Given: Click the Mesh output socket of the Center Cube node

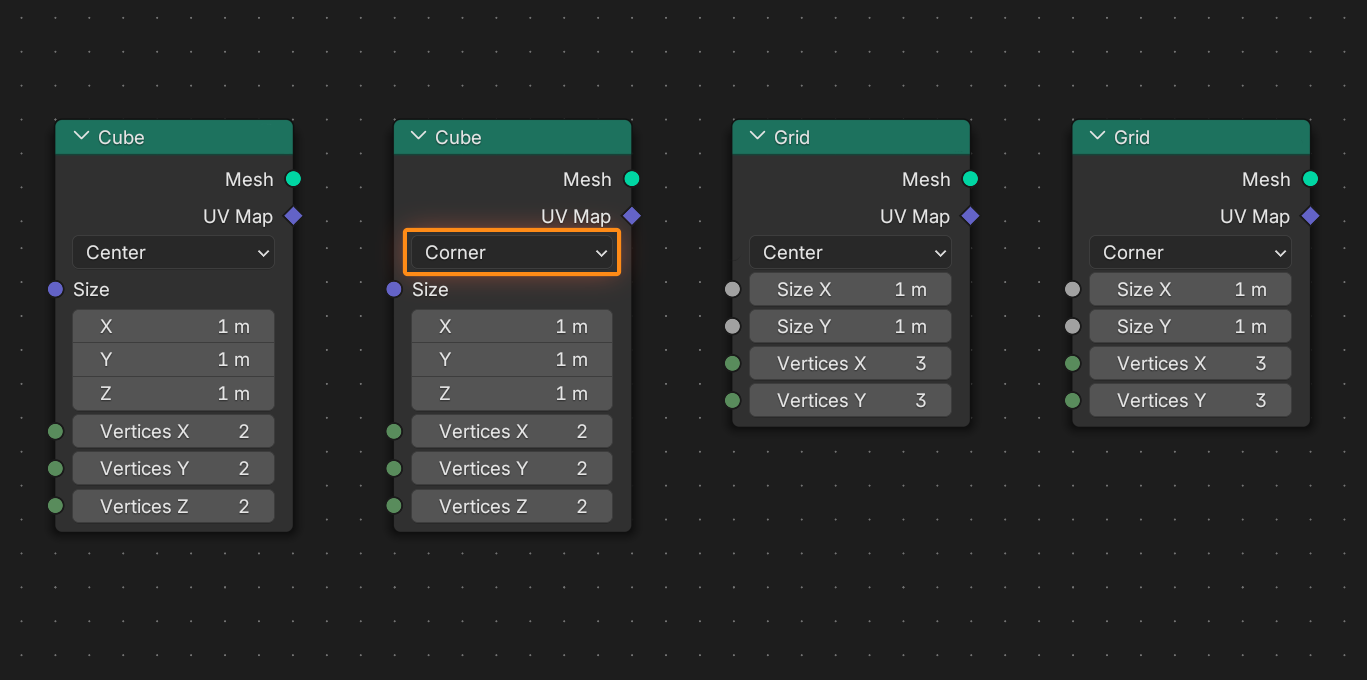Looking at the screenshot, I should click(x=293, y=179).
